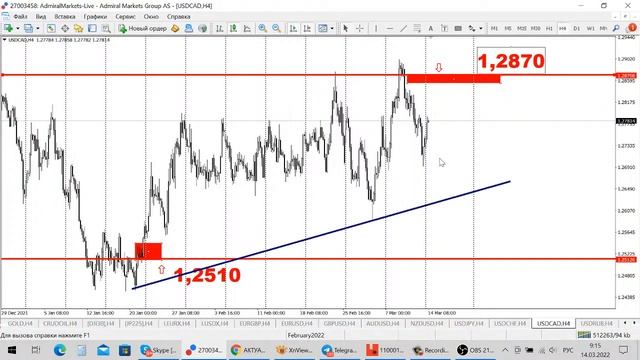Switch to the GOLD,H4 chart tab

[x=20, y=324]
